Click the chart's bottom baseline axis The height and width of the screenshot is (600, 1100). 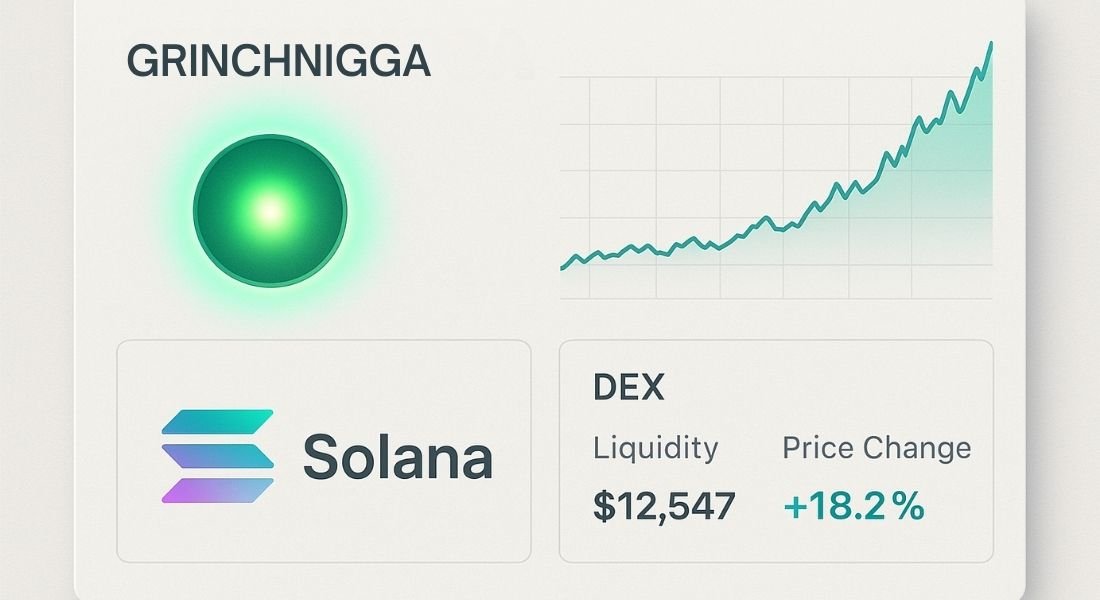[x=776, y=298]
